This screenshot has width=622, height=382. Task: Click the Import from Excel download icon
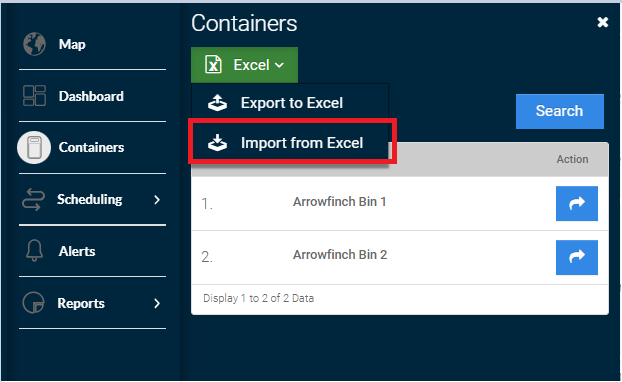point(217,143)
